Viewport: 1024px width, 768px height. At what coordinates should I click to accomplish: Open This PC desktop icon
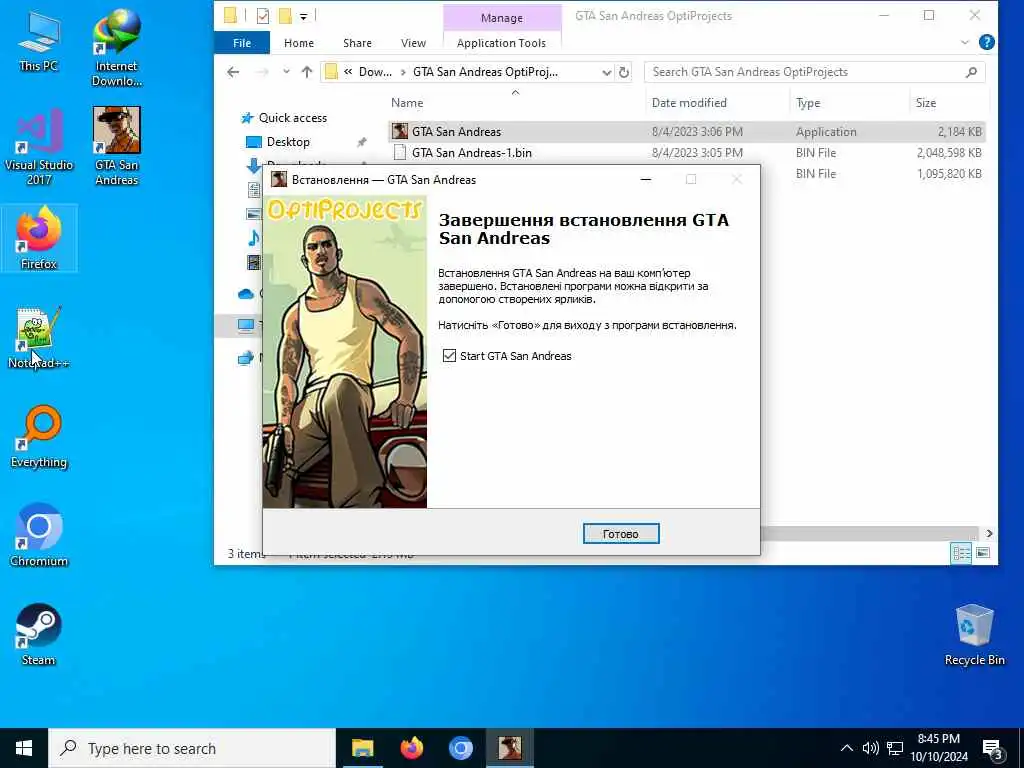pos(39,41)
